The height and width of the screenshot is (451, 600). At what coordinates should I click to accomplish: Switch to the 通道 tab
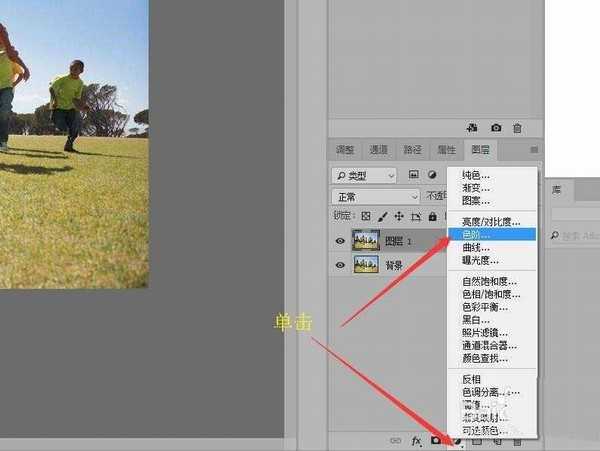378,150
